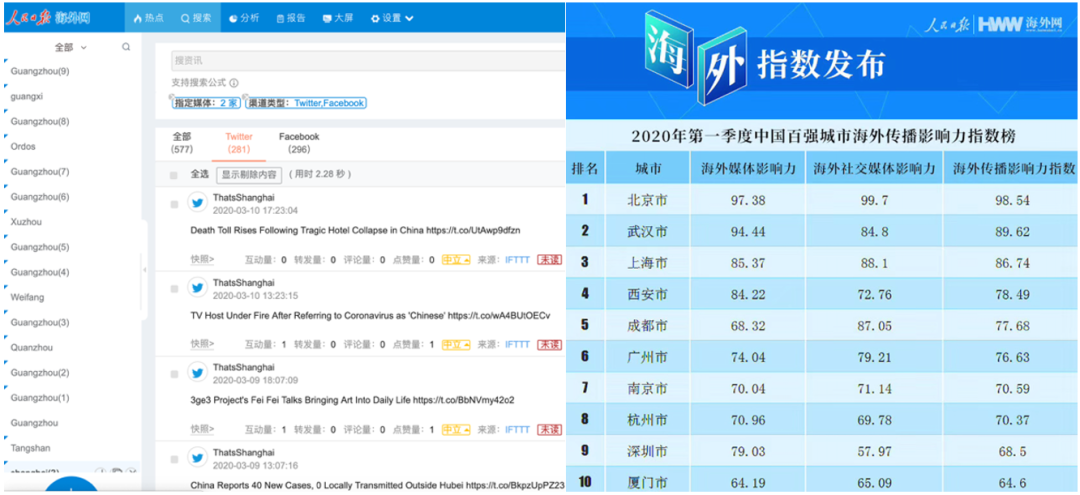Viewport: 1080px width, 495px height.
Task: Open 快照 snapshot of the TV Host post
Action: [x=202, y=344]
